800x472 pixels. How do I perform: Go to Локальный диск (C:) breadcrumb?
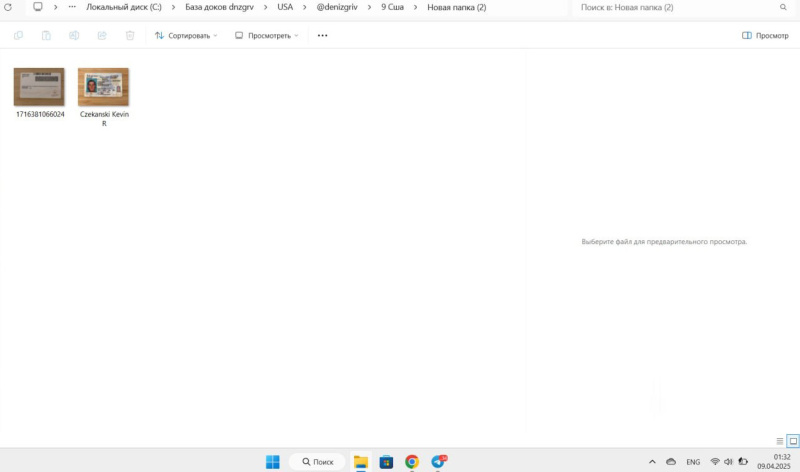click(124, 7)
